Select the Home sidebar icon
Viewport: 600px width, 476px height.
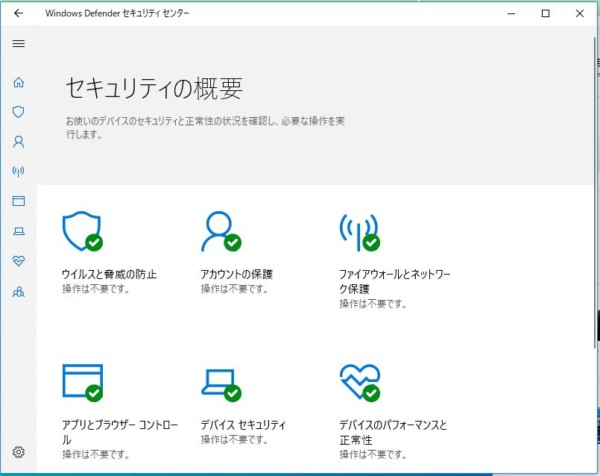pos(18,82)
